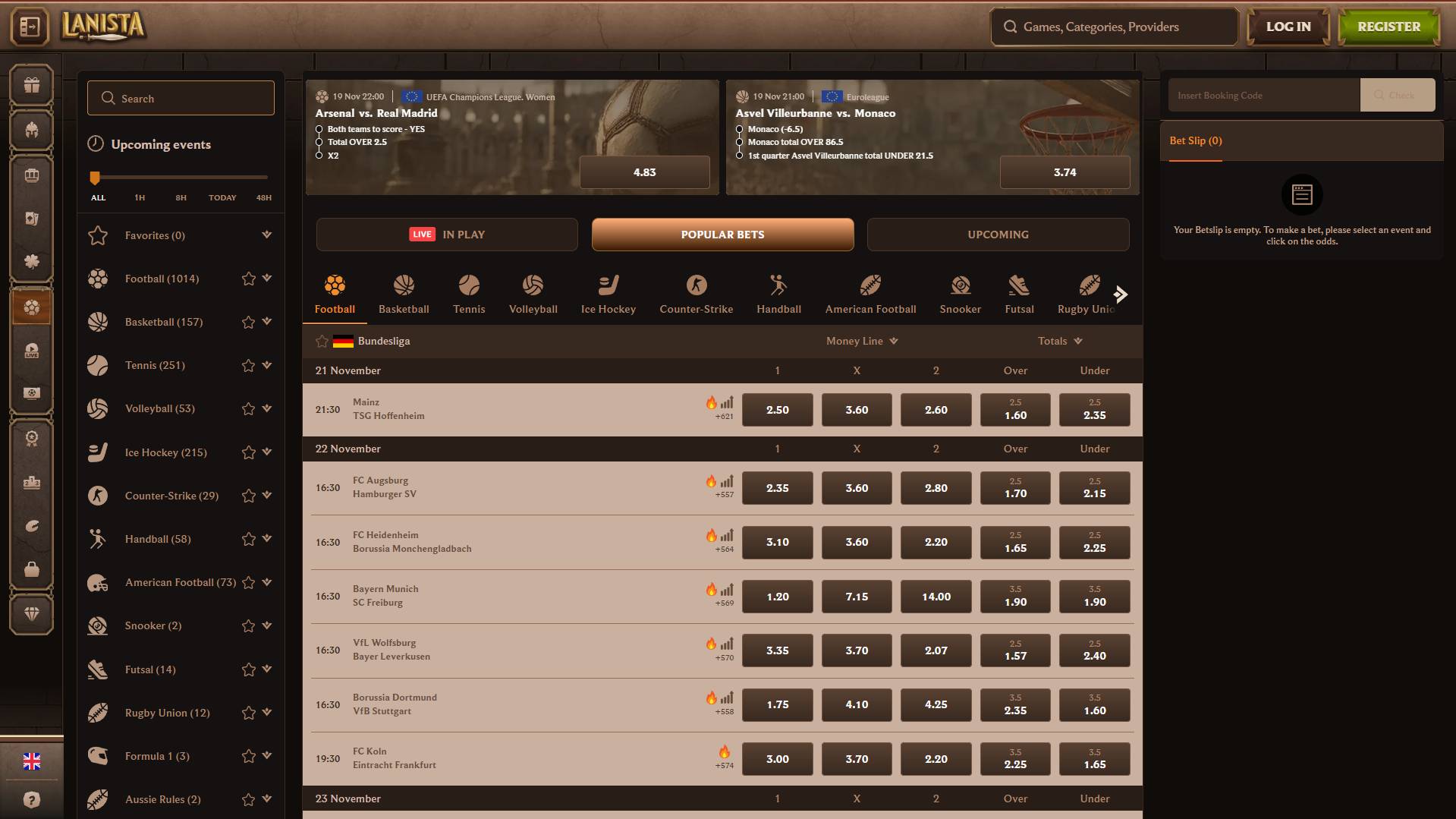Click the green REGISTER button
1456x819 pixels.
click(1388, 27)
